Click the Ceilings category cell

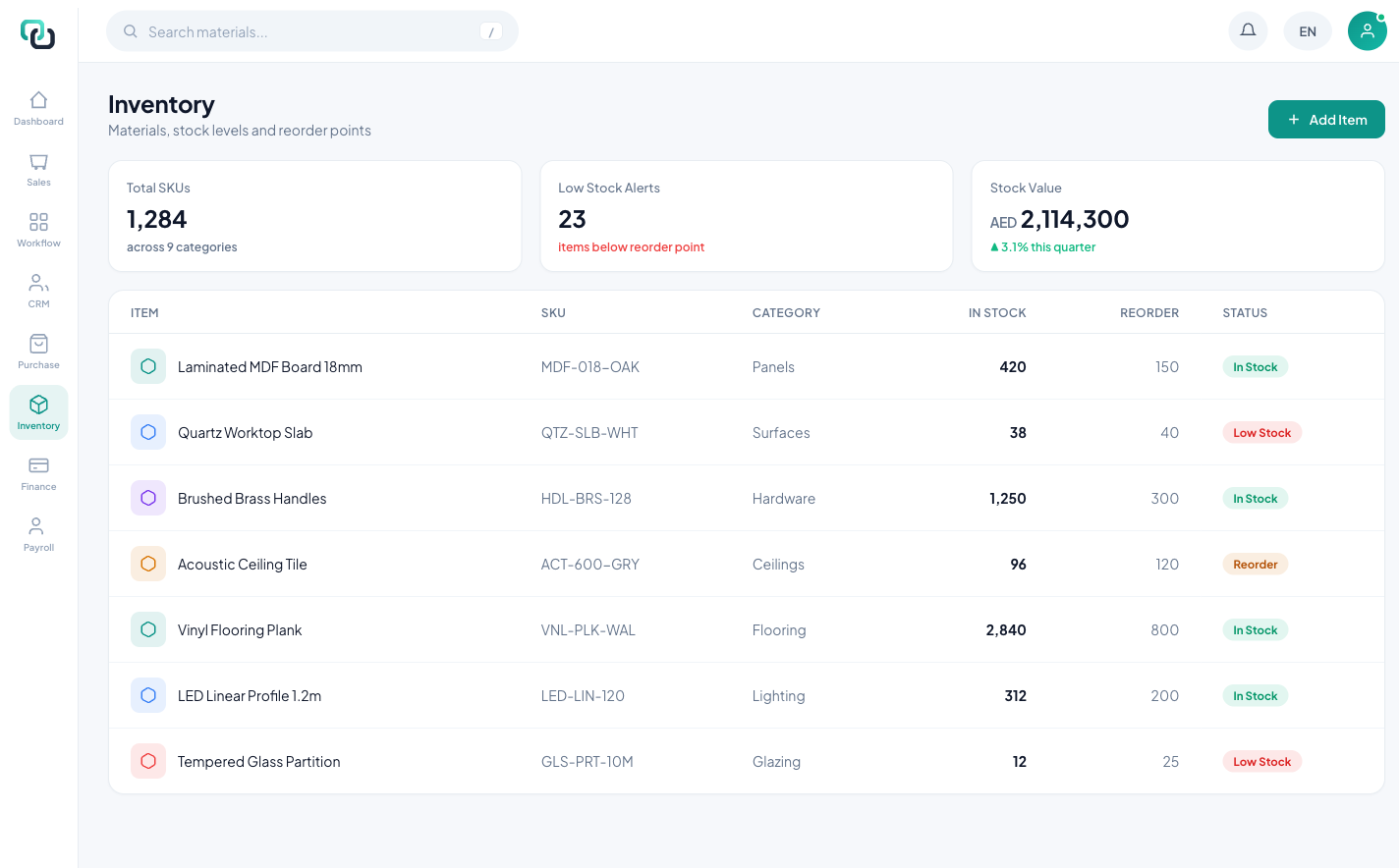778,565
